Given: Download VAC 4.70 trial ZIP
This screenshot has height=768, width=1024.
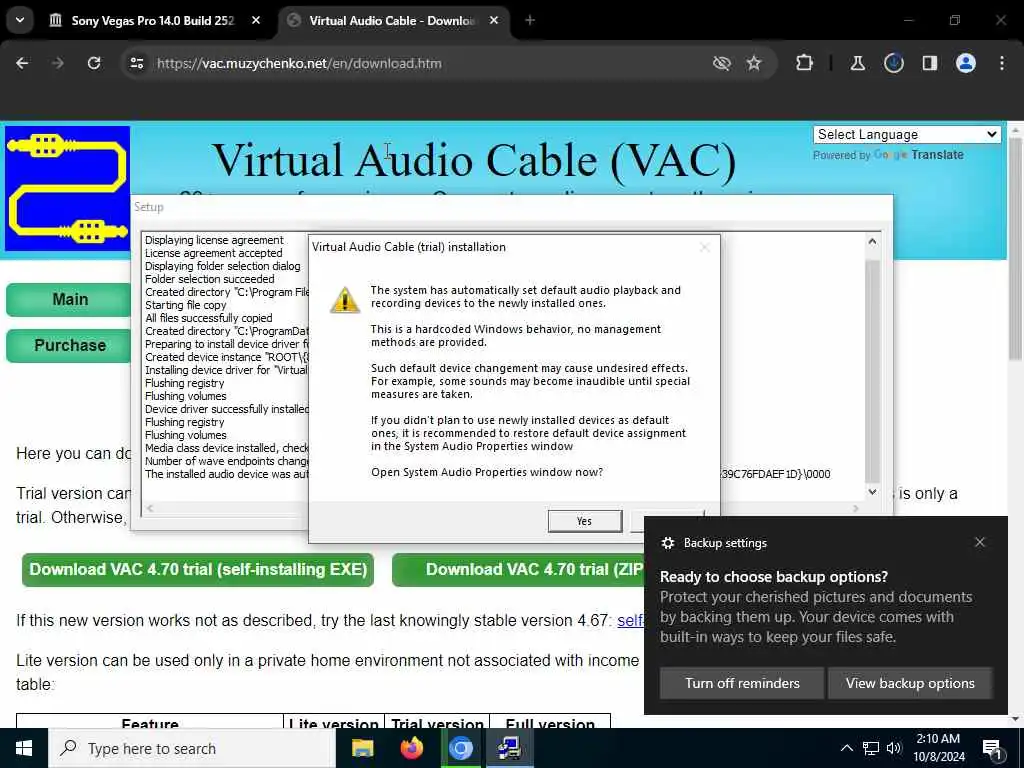Looking at the screenshot, I should [519, 569].
